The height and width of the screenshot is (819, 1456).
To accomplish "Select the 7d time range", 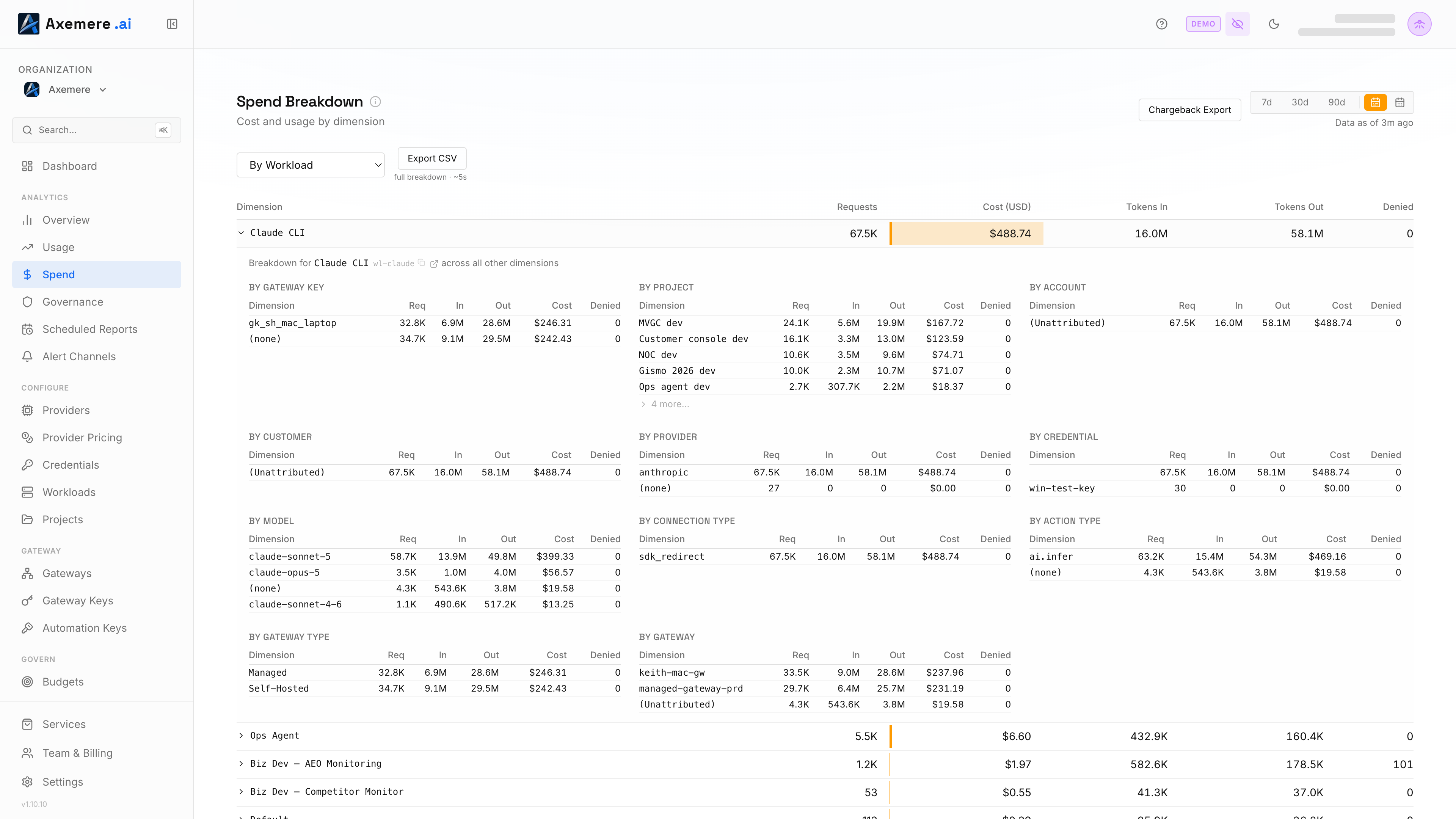I will coord(1266,102).
